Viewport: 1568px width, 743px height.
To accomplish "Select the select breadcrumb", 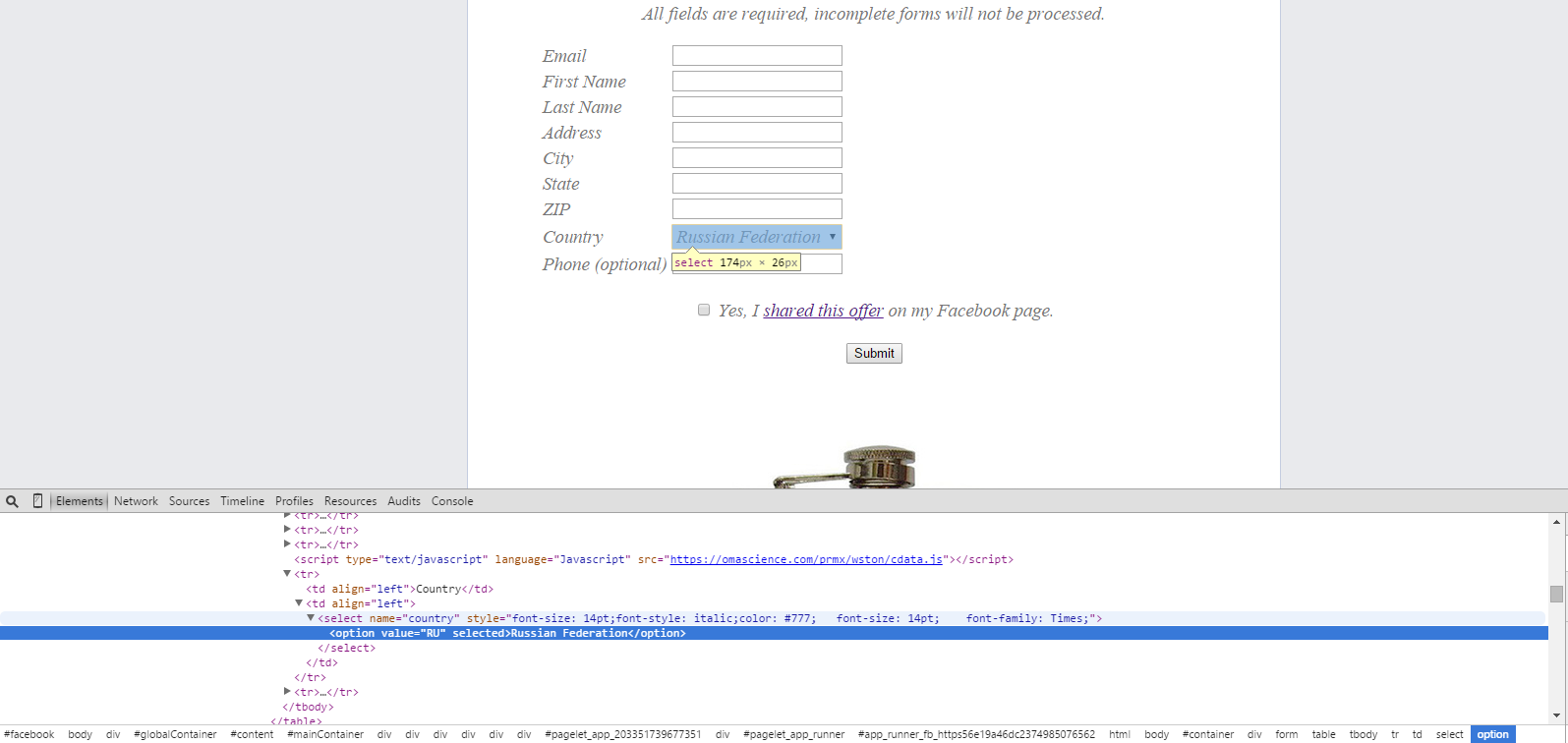I will [x=1450, y=734].
